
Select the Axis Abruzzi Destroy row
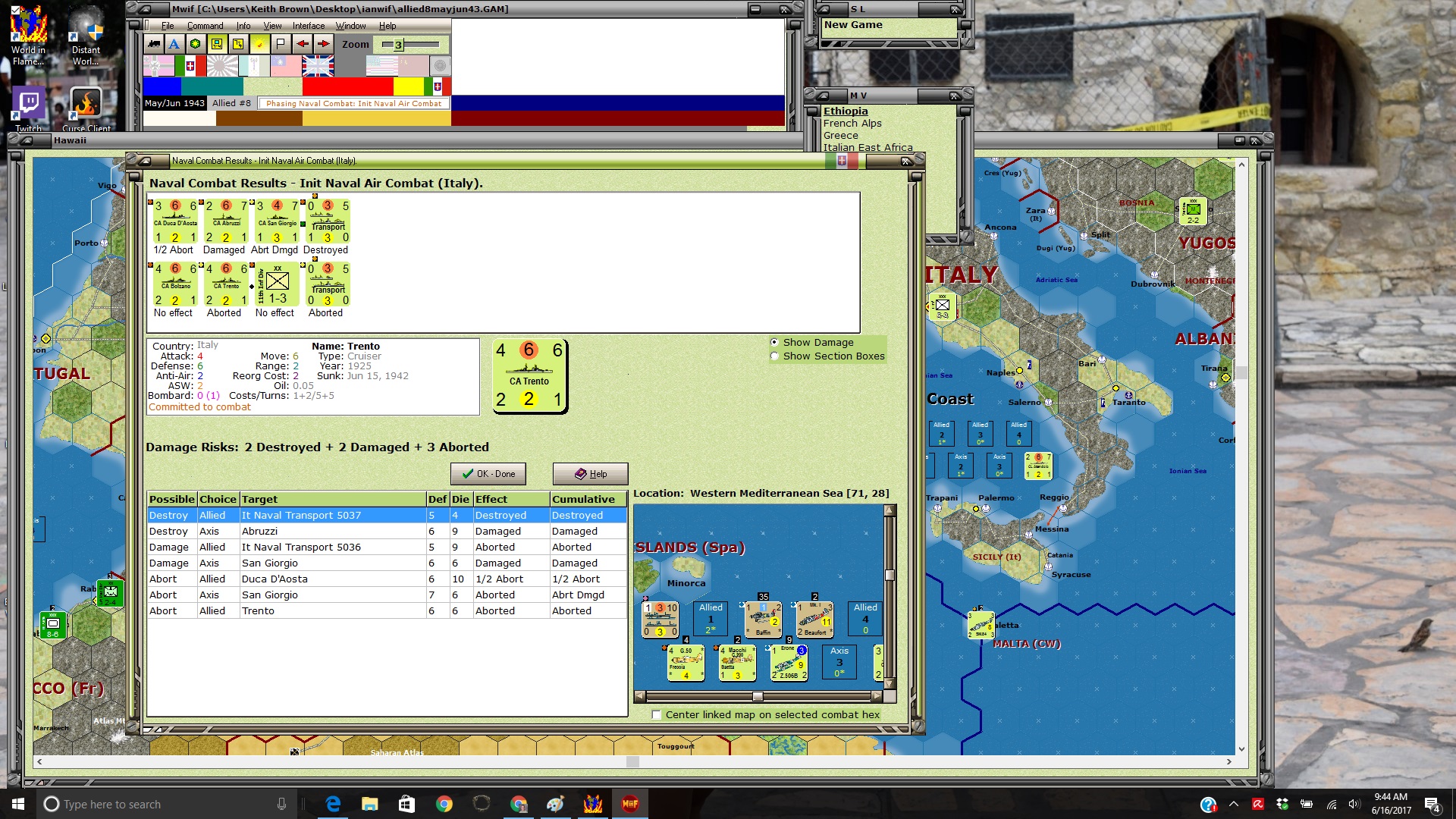[x=387, y=532]
